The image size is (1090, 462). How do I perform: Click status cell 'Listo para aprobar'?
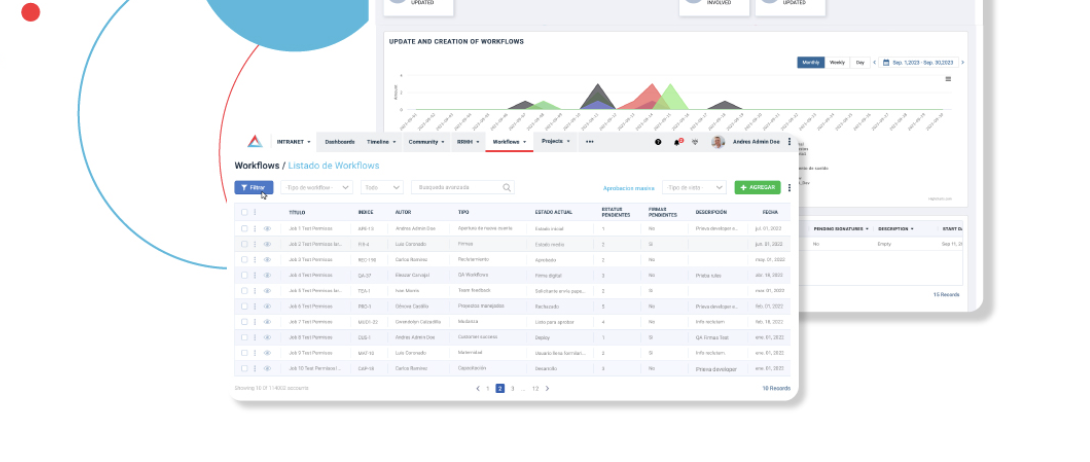pos(555,322)
